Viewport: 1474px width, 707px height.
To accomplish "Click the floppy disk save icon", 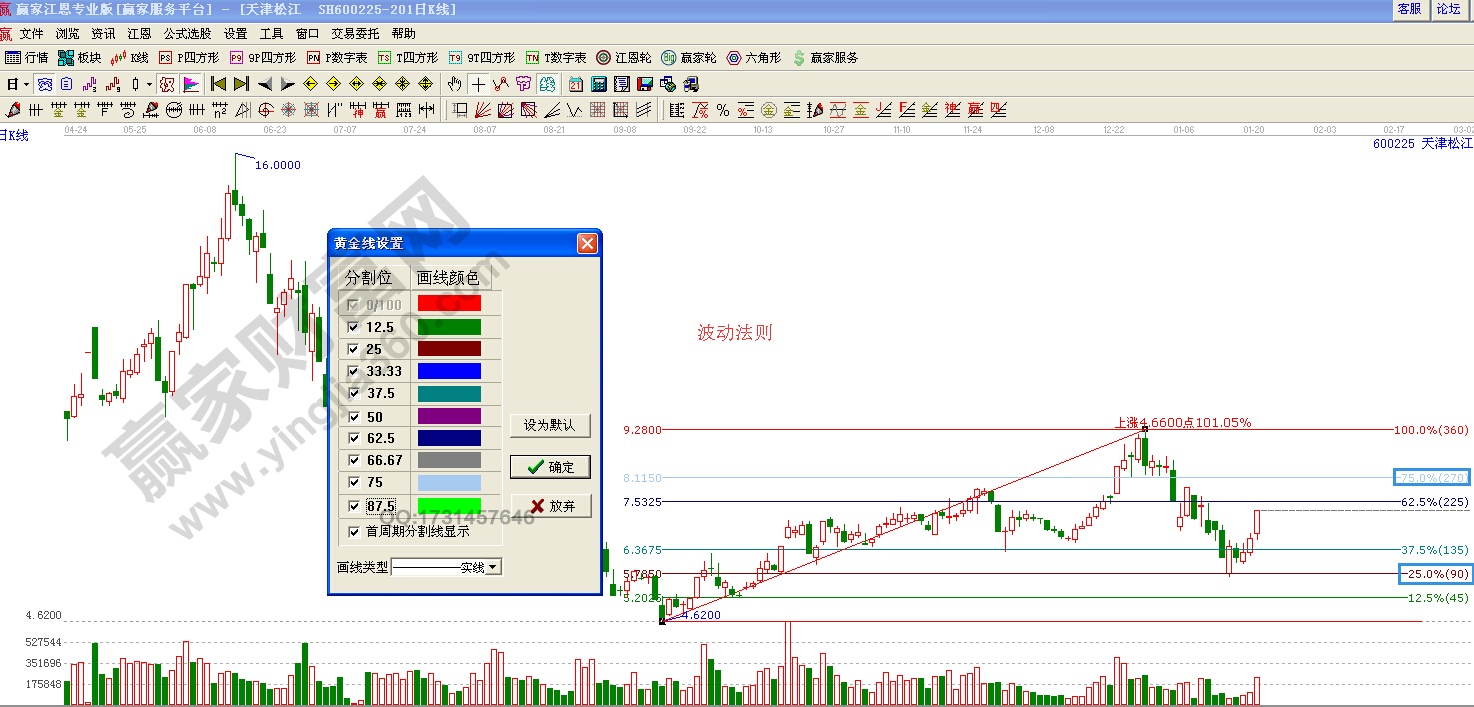I will pos(644,84).
